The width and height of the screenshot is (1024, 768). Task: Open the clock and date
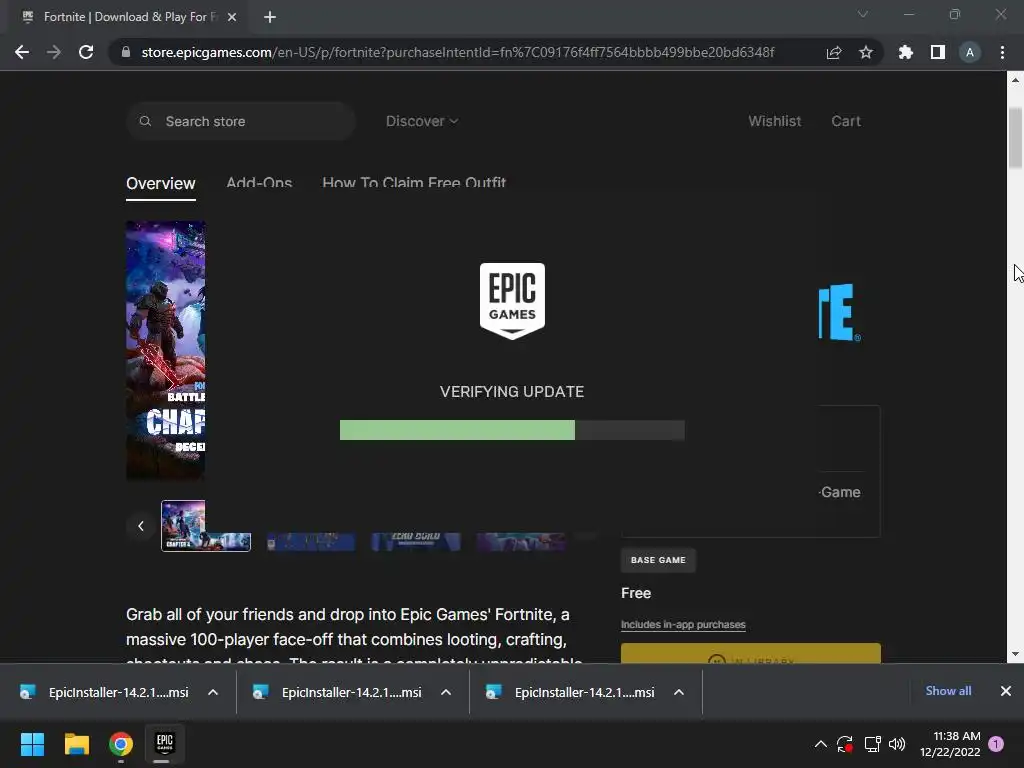pyautogui.click(x=950, y=744)
